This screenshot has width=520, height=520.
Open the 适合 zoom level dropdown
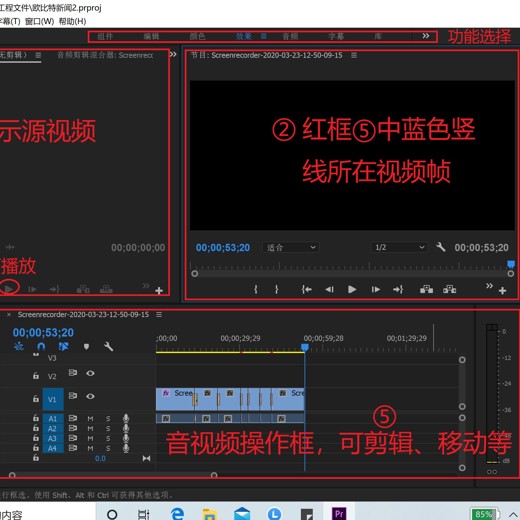point(290,247)
